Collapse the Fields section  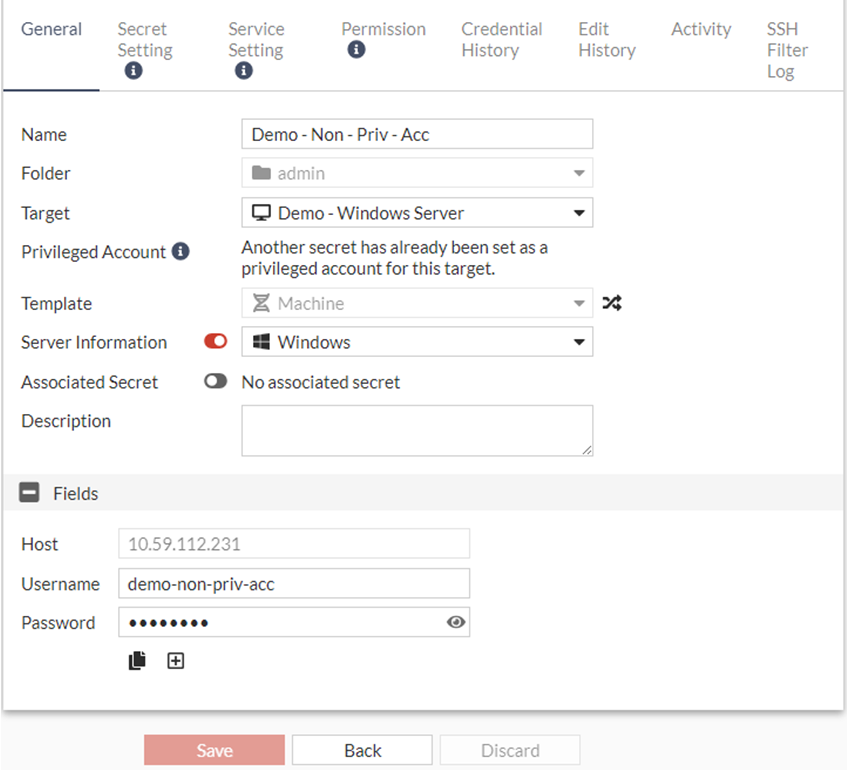[27, 492]
